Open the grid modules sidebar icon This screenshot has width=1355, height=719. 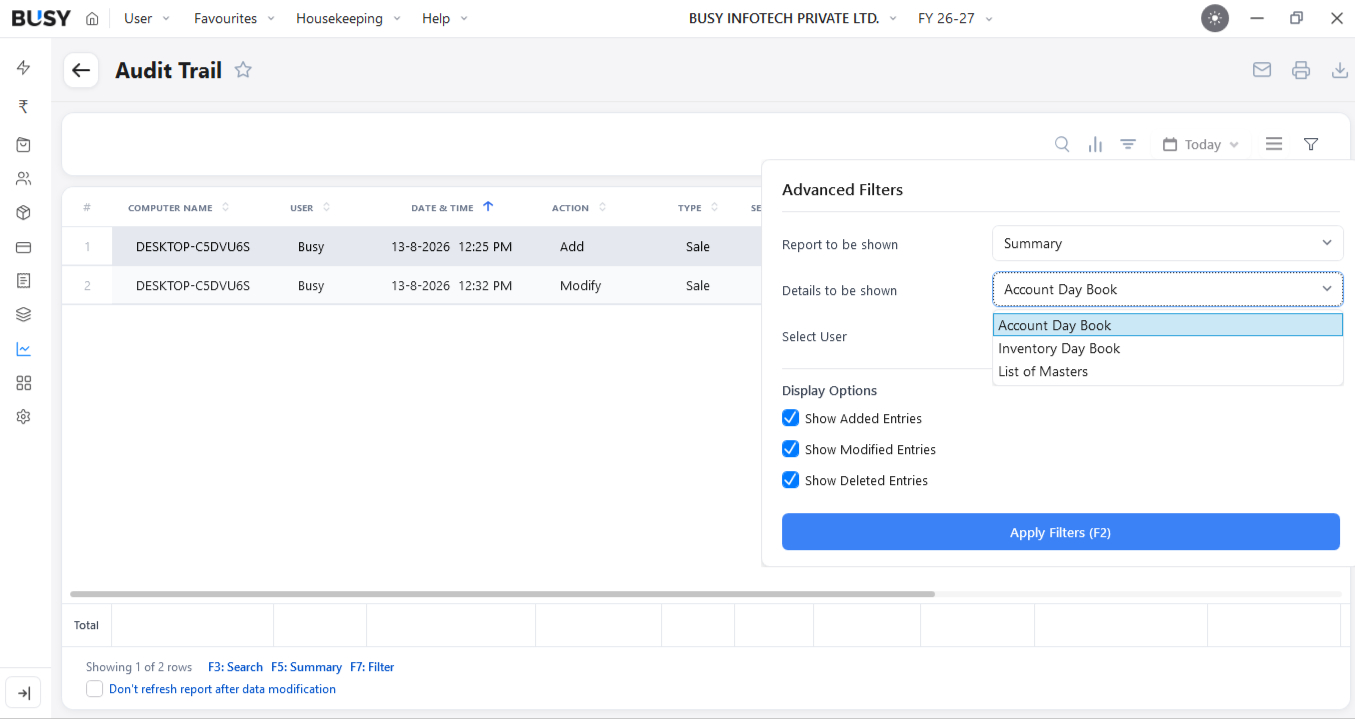(x=24, y=383)
